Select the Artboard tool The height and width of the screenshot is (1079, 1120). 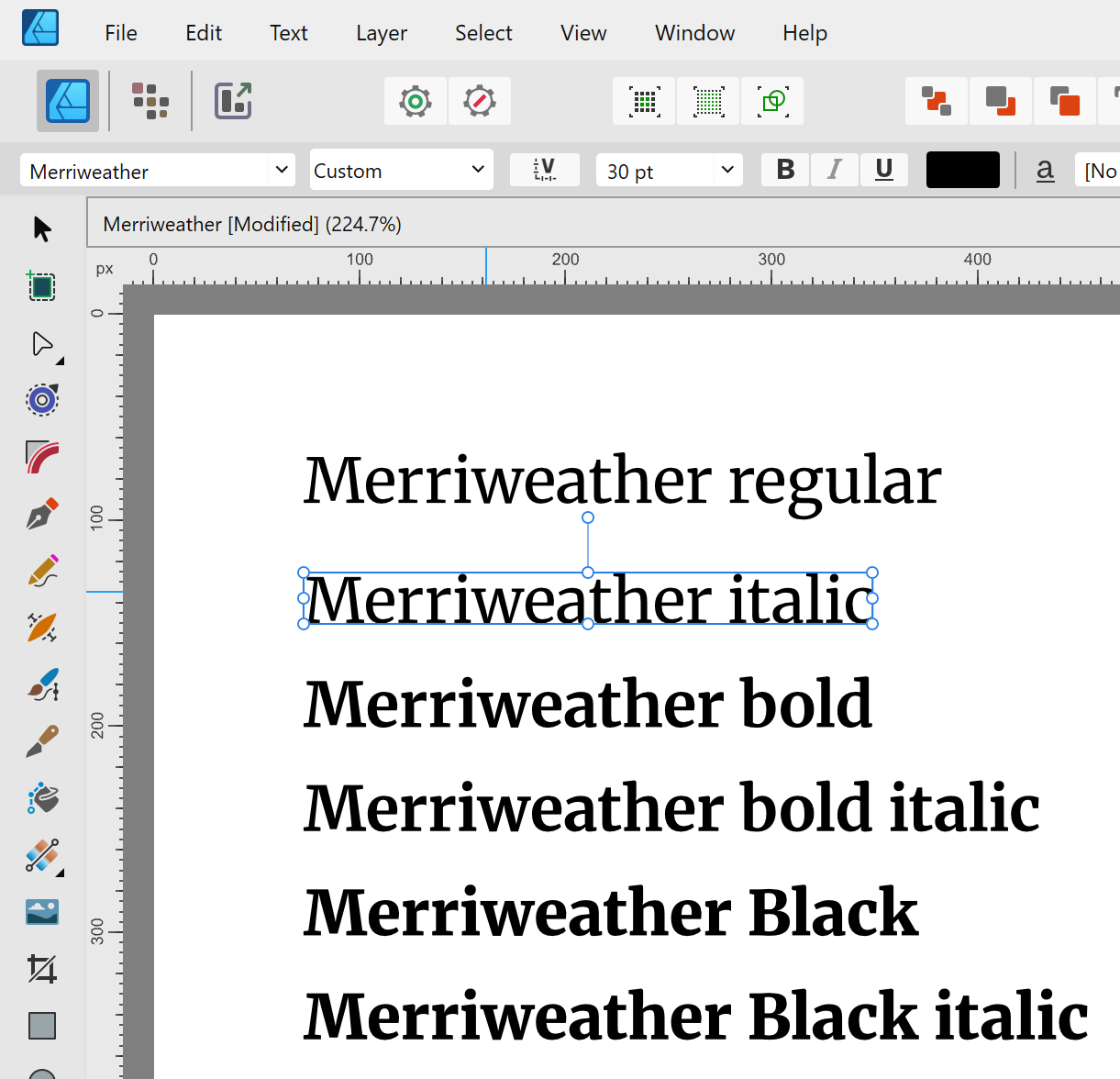(x=42, y=286)
